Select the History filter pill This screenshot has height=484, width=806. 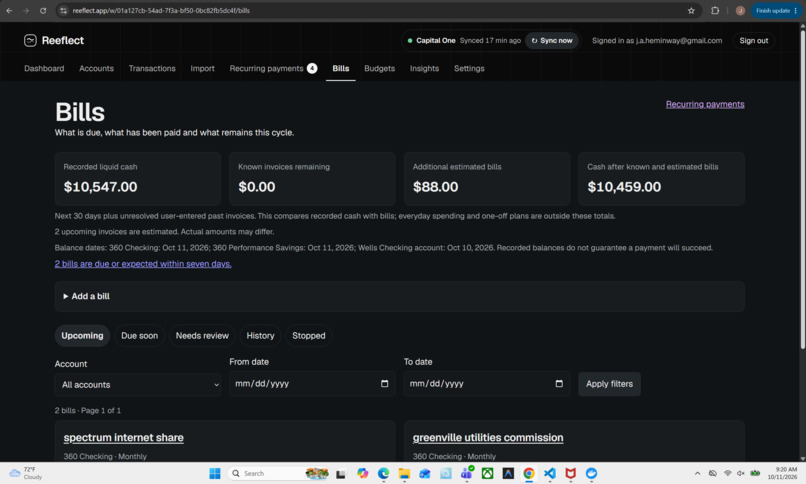[260, 336]
